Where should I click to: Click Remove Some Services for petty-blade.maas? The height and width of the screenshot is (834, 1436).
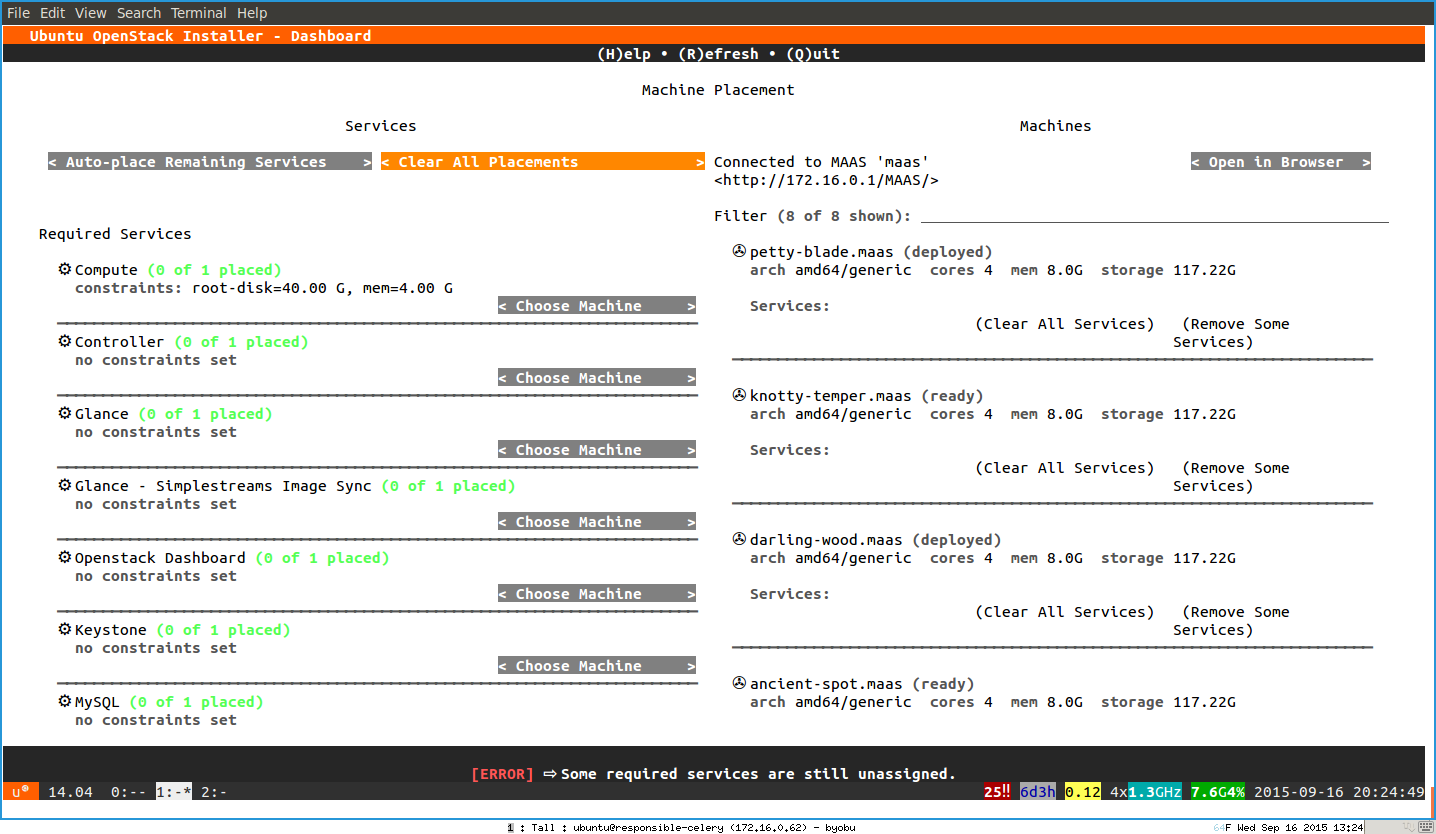click(x=1231, y=333)
